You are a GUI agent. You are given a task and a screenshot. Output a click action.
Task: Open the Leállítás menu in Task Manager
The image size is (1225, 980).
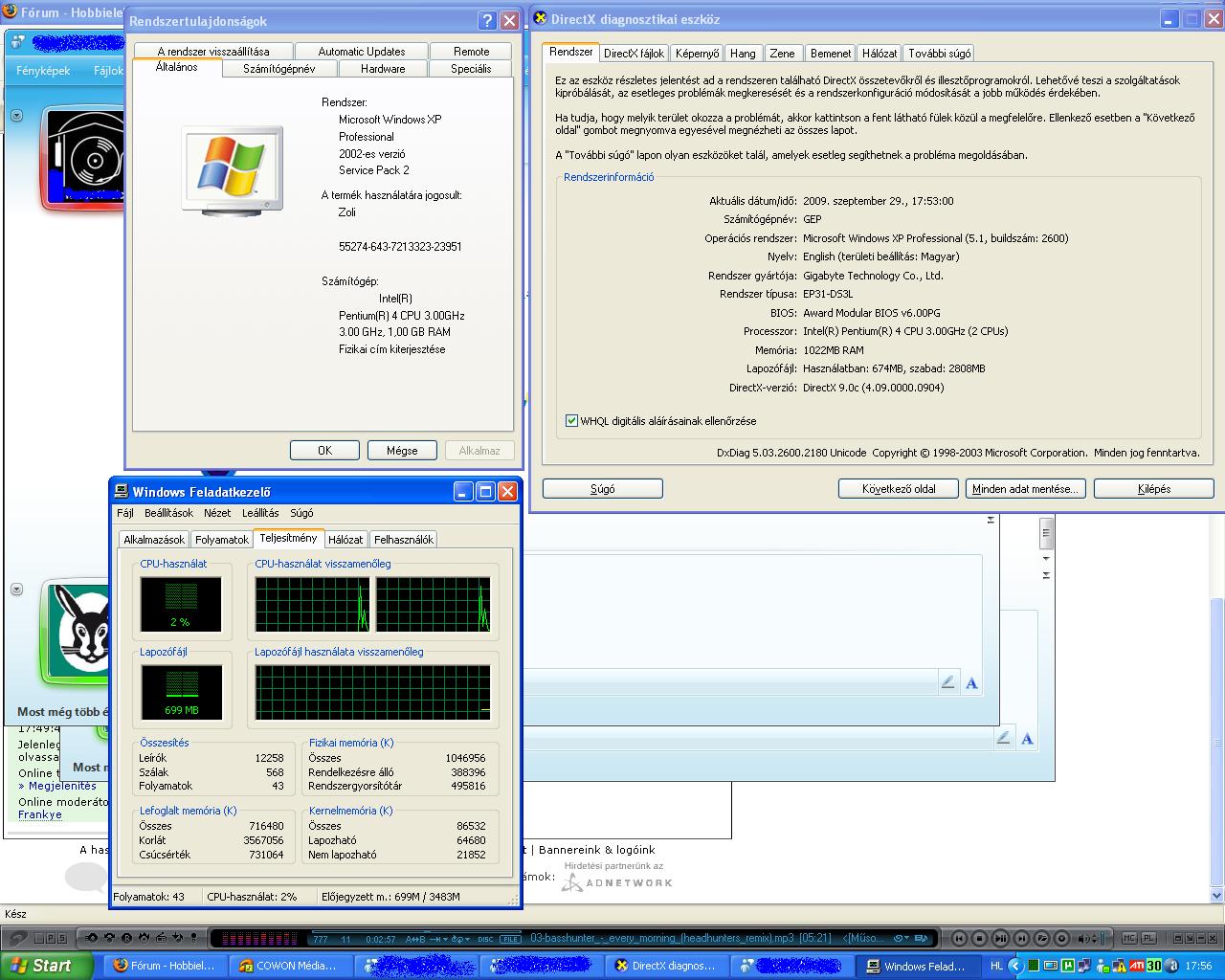tap(260, 513)
